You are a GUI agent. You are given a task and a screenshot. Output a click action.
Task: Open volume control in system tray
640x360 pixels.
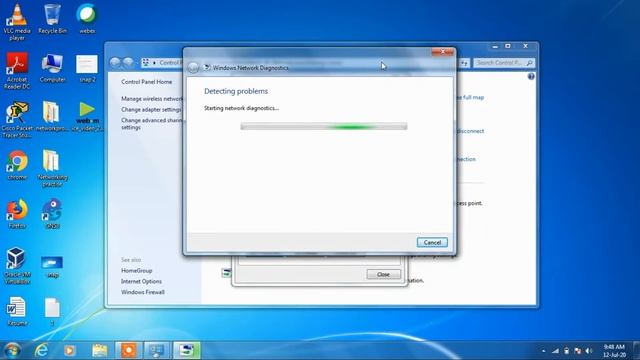589,351
